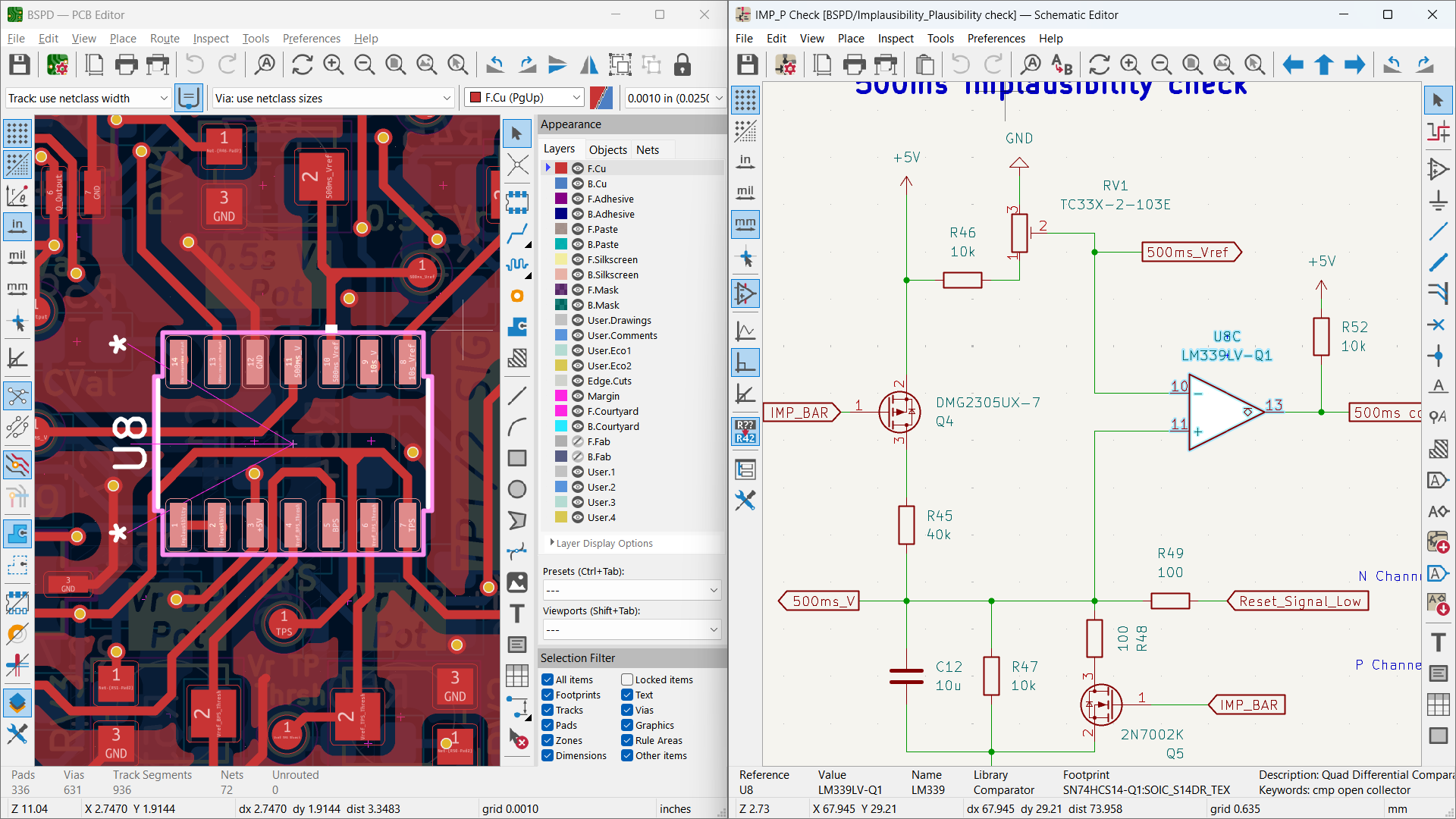Select the Add Text tool in schematic
The width and height of the screenshot is (1456, 819).
pos(1439,642)
